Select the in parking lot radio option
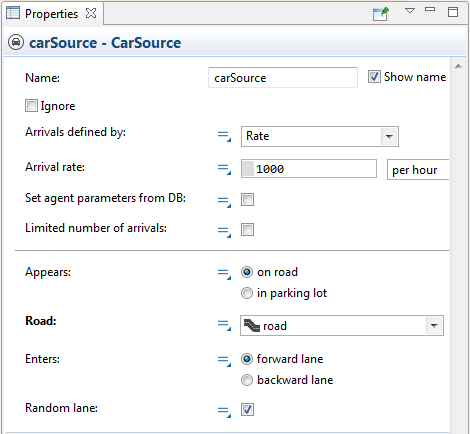The height and width of the screenshot is (434, 470). click(x=247, y=293)
